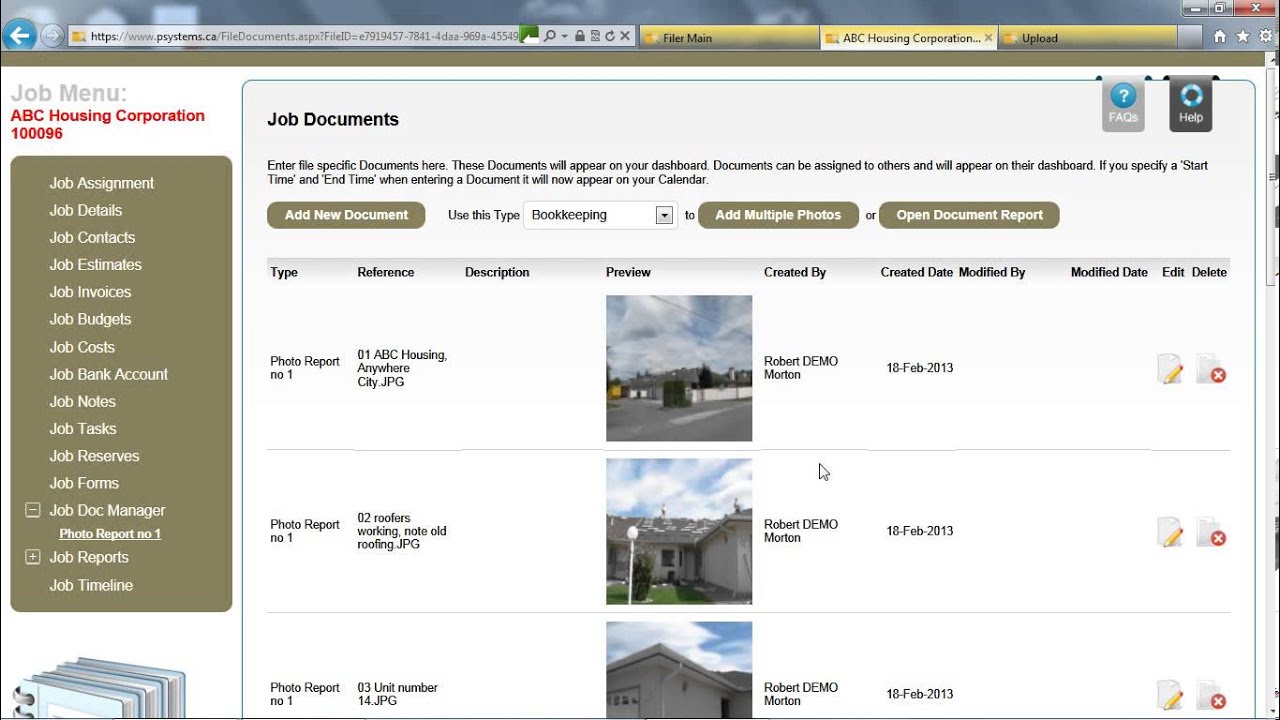The height and width of the screenshot is (720, 1280).
Task: Delete the '01 ABC Housing' document
Action: click(1211, 369)
